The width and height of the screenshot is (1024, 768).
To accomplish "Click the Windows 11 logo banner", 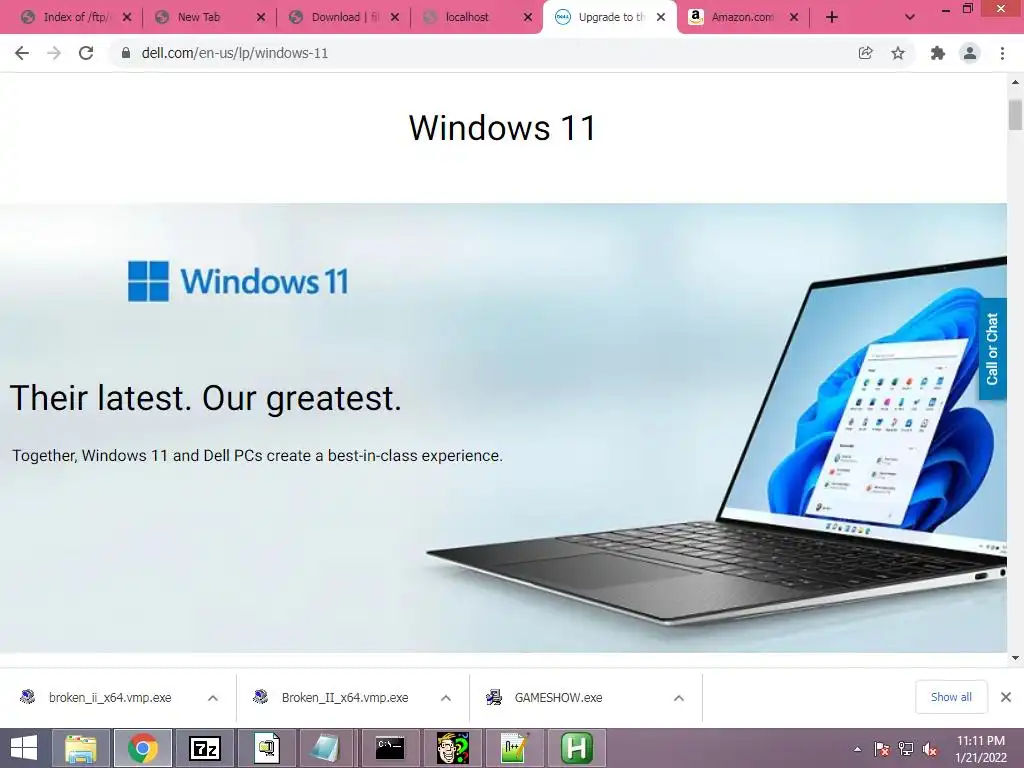I will 238,281.
